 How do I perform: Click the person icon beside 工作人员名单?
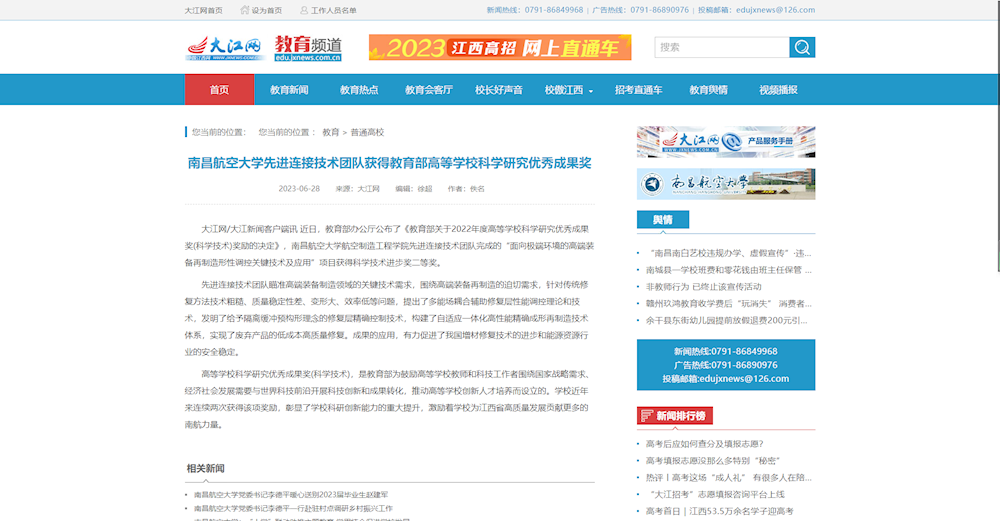(304, 10)
